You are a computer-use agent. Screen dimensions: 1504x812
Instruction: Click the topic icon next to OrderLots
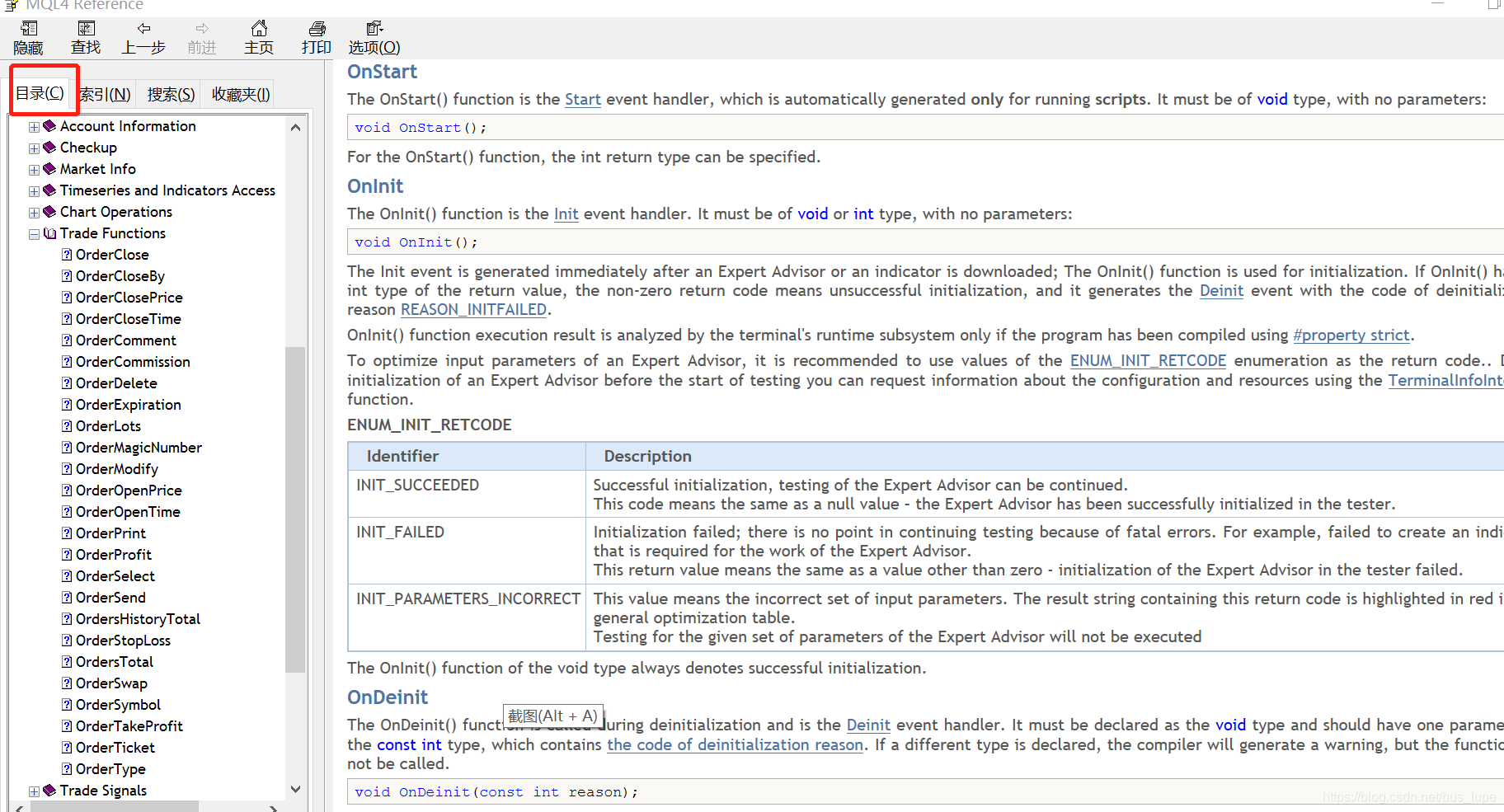[67, 426]
